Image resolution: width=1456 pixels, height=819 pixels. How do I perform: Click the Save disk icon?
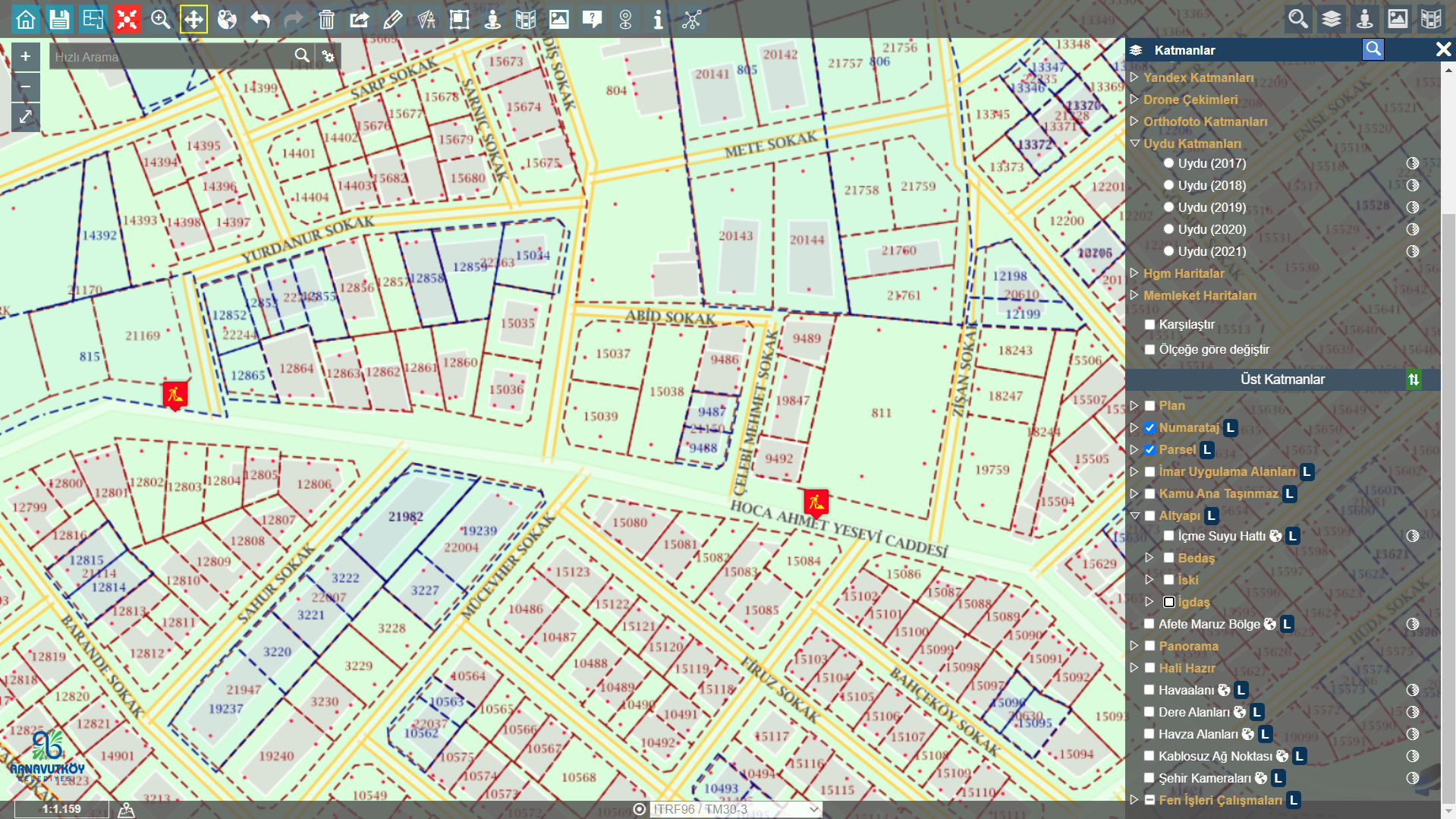(59, 19)
